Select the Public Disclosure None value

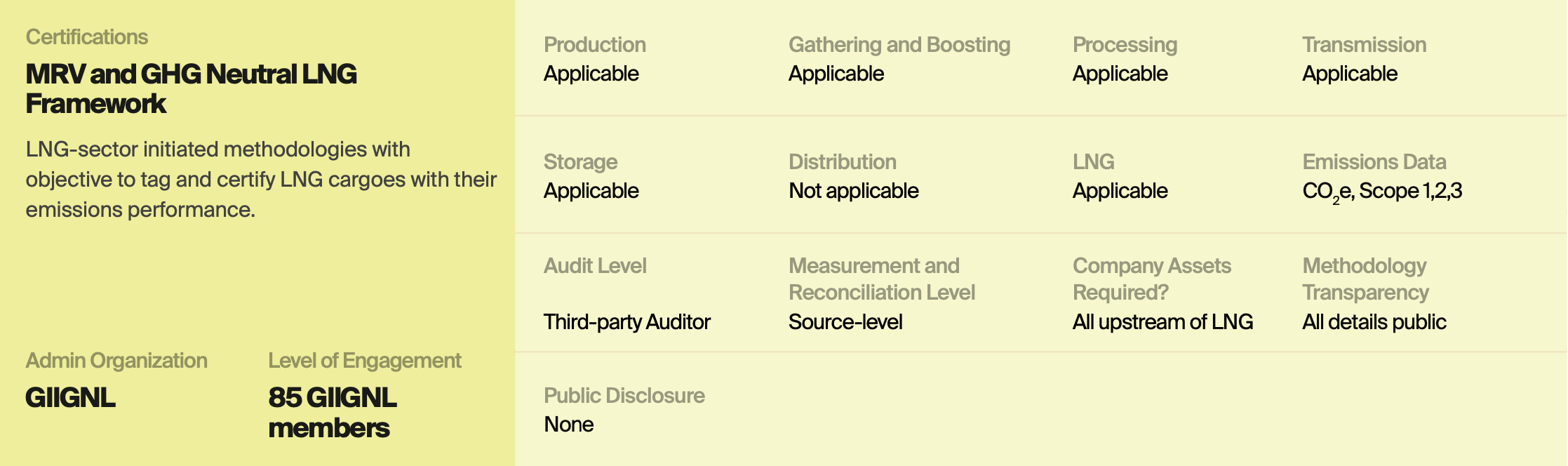[569, 425]
